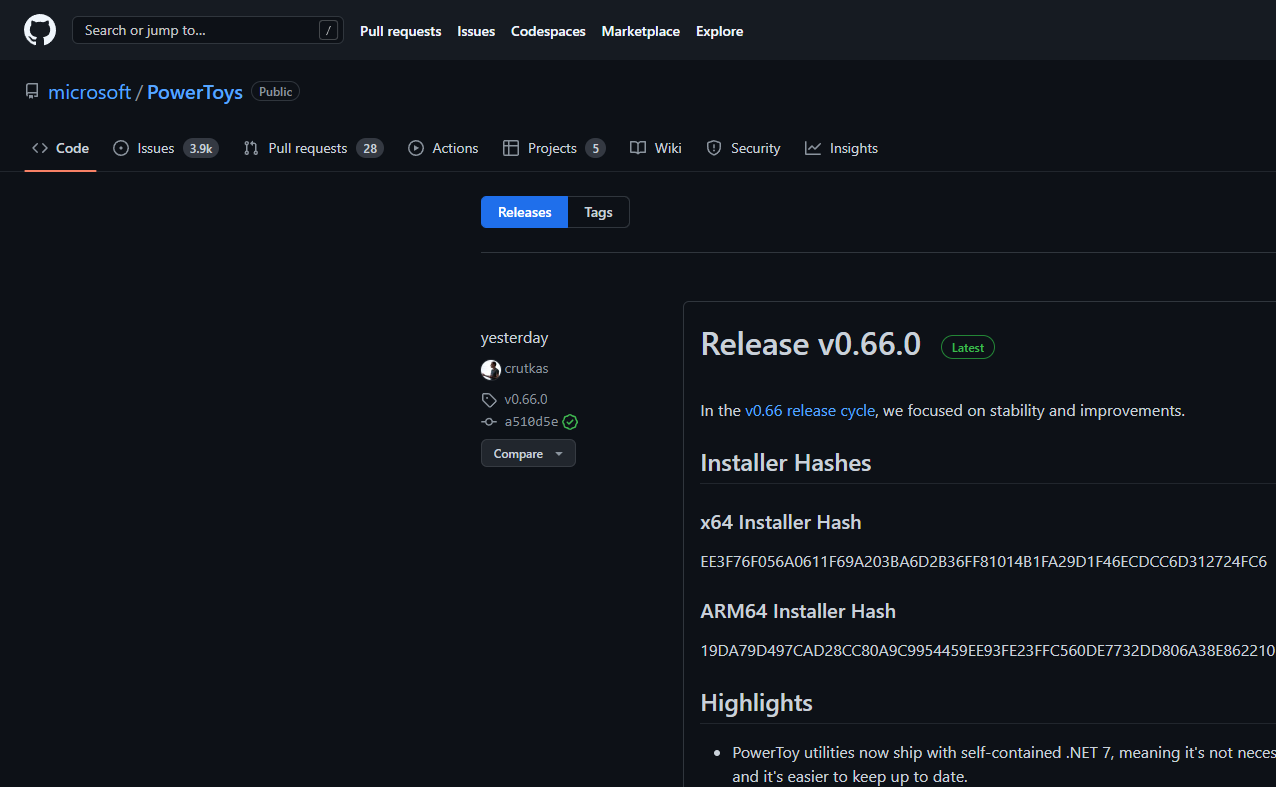Open the v0.66 release cycle link
This screenshot has height=787, width=1276.
tap(810, 411)
